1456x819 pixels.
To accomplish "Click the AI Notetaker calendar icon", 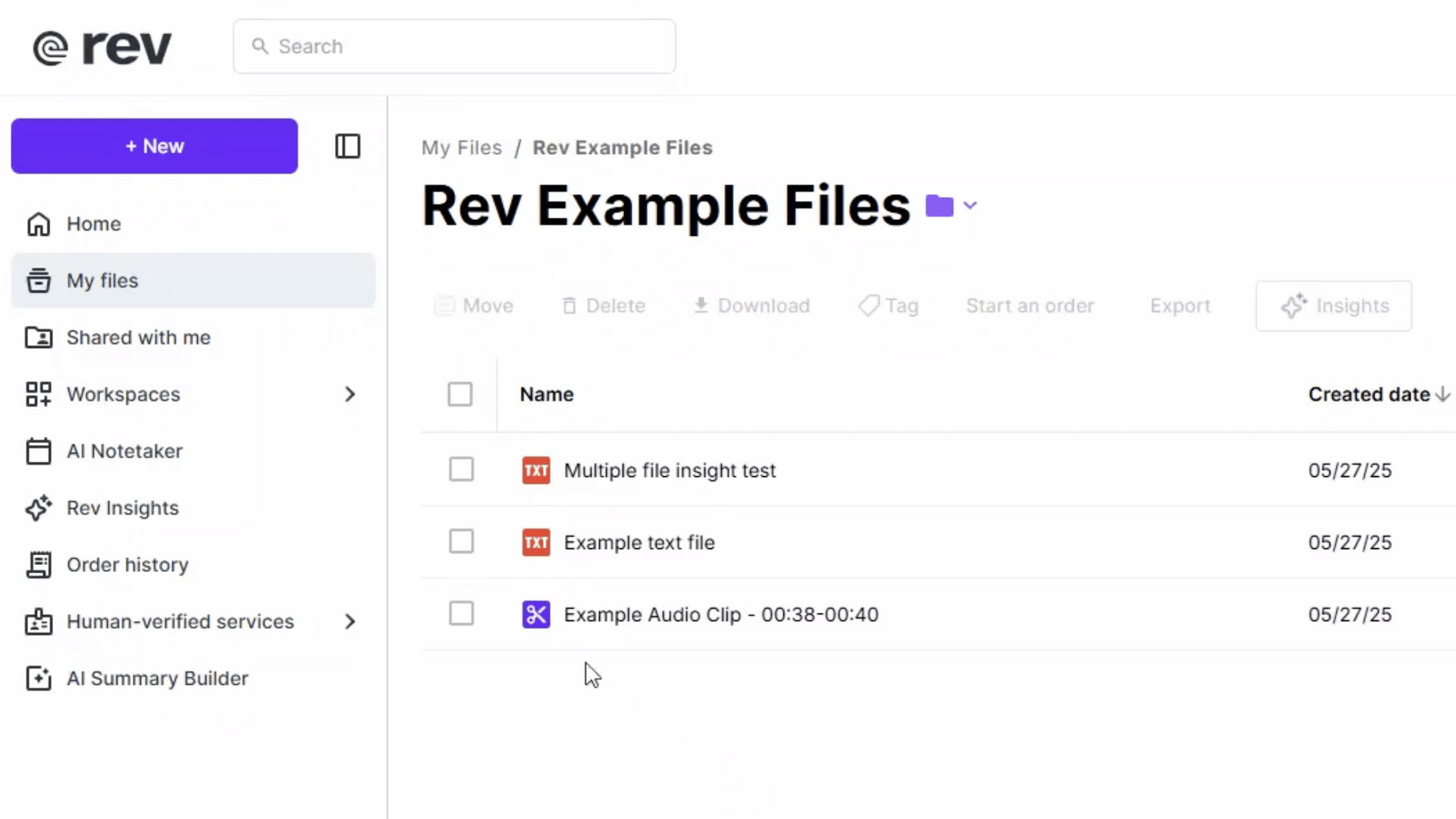I will coord(39,451).
